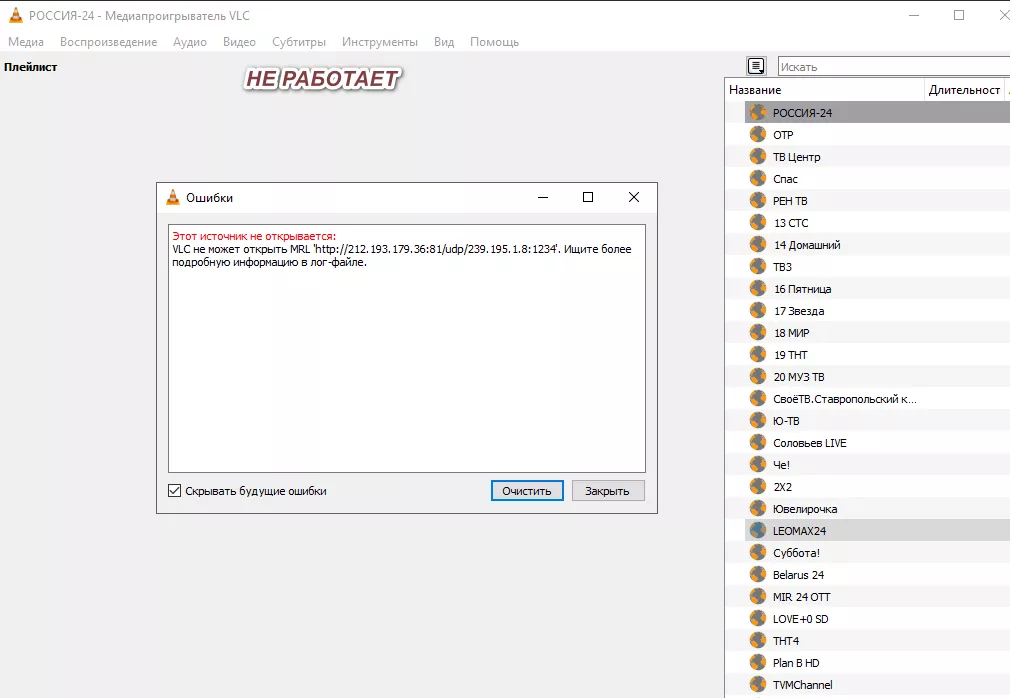Open the Медиа menu
This screenshot has width=1010, height=698.
(x=26, y=42)
